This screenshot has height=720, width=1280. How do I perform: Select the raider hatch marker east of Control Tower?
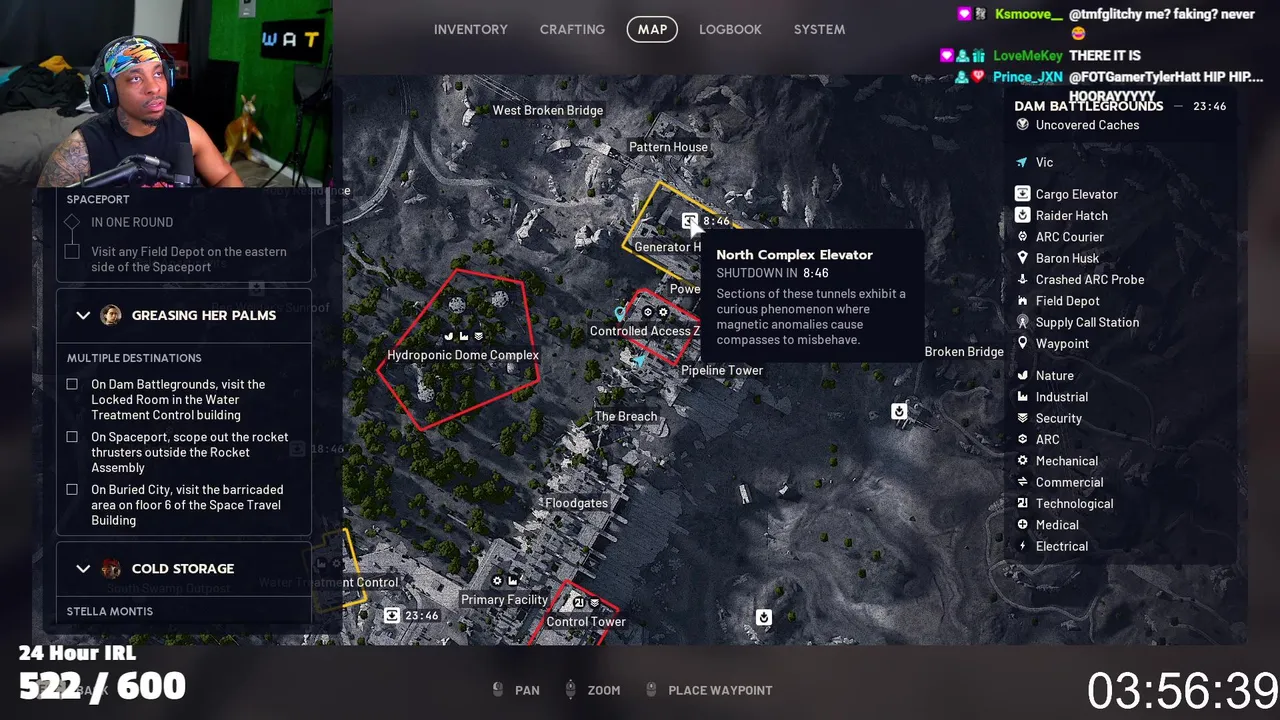[764, 617]
